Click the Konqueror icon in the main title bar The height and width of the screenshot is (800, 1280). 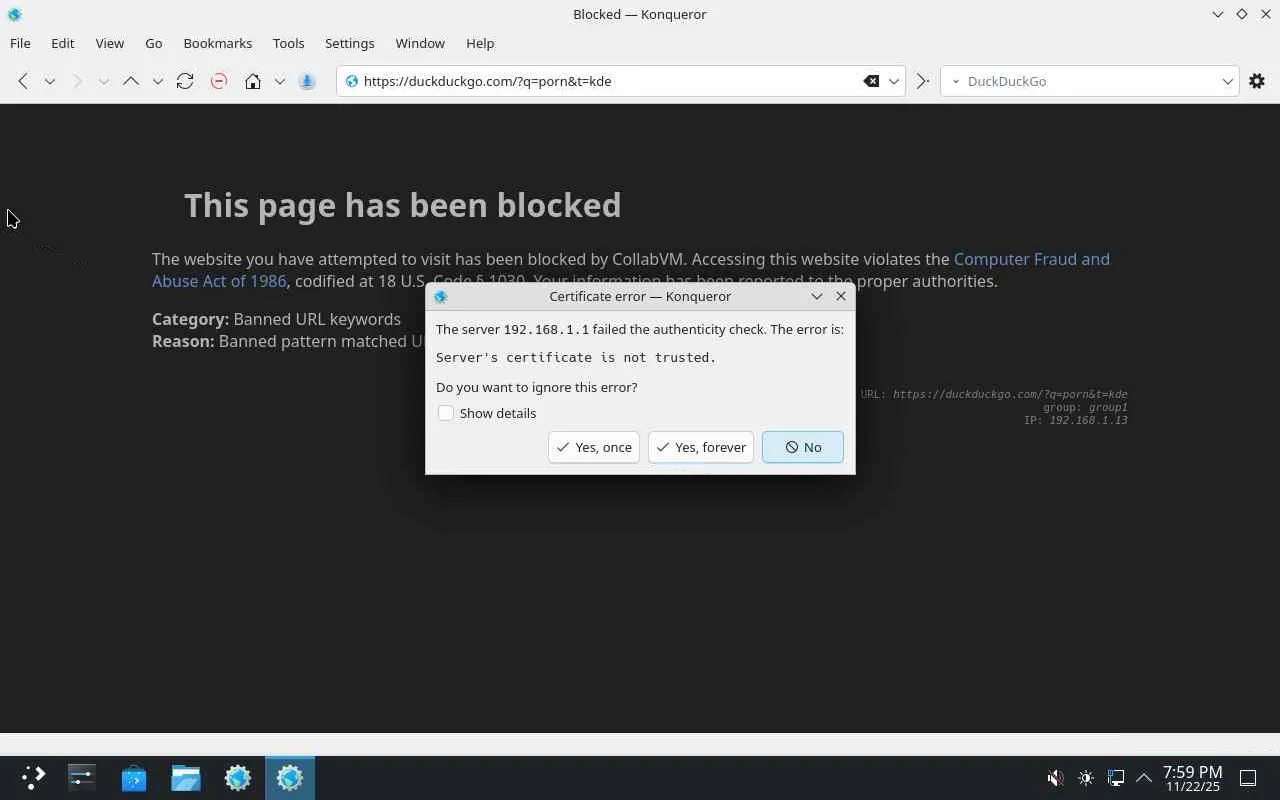(x=14, y=14)
